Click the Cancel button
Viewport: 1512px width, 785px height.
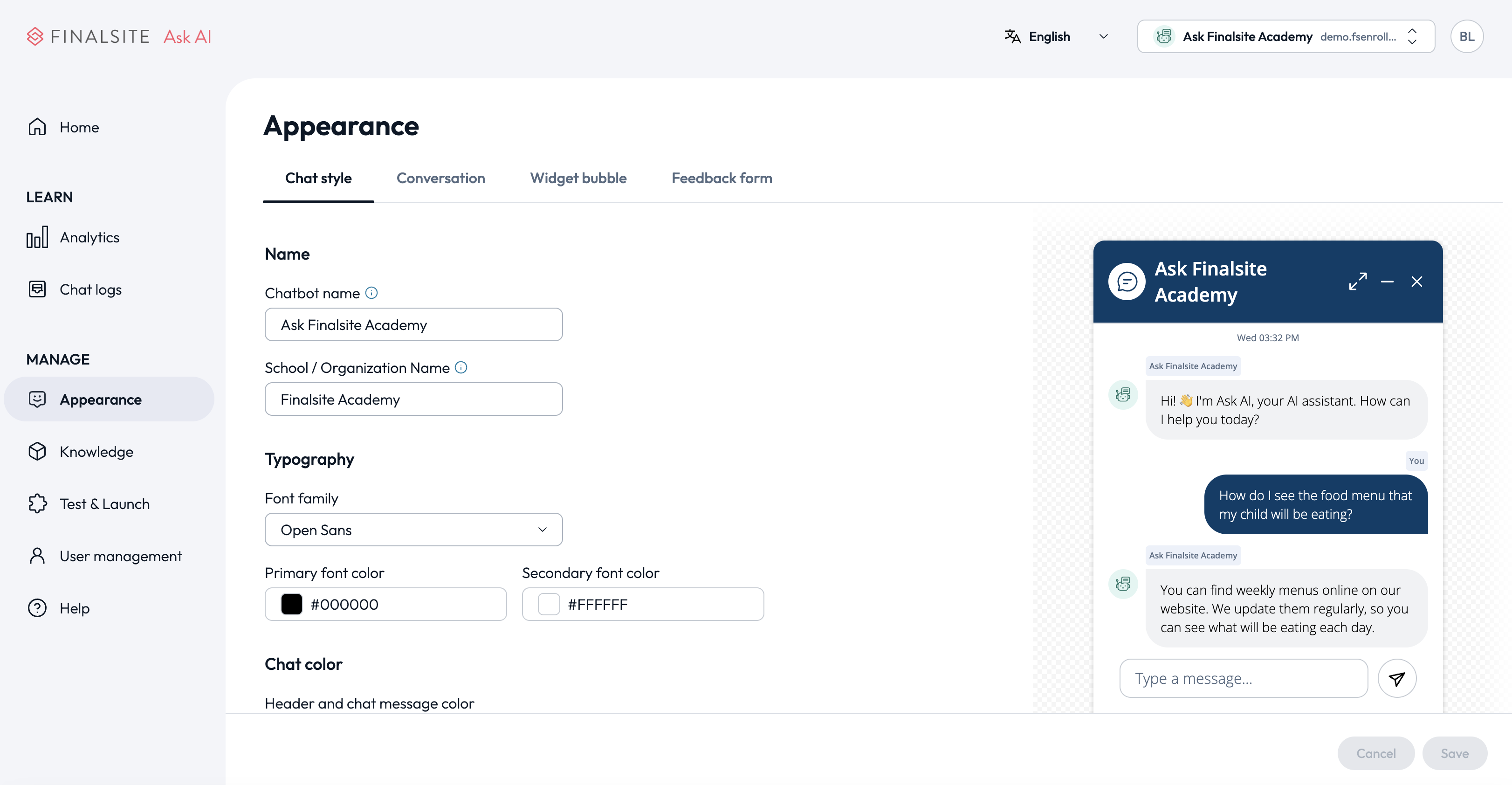coord(1376,753)
